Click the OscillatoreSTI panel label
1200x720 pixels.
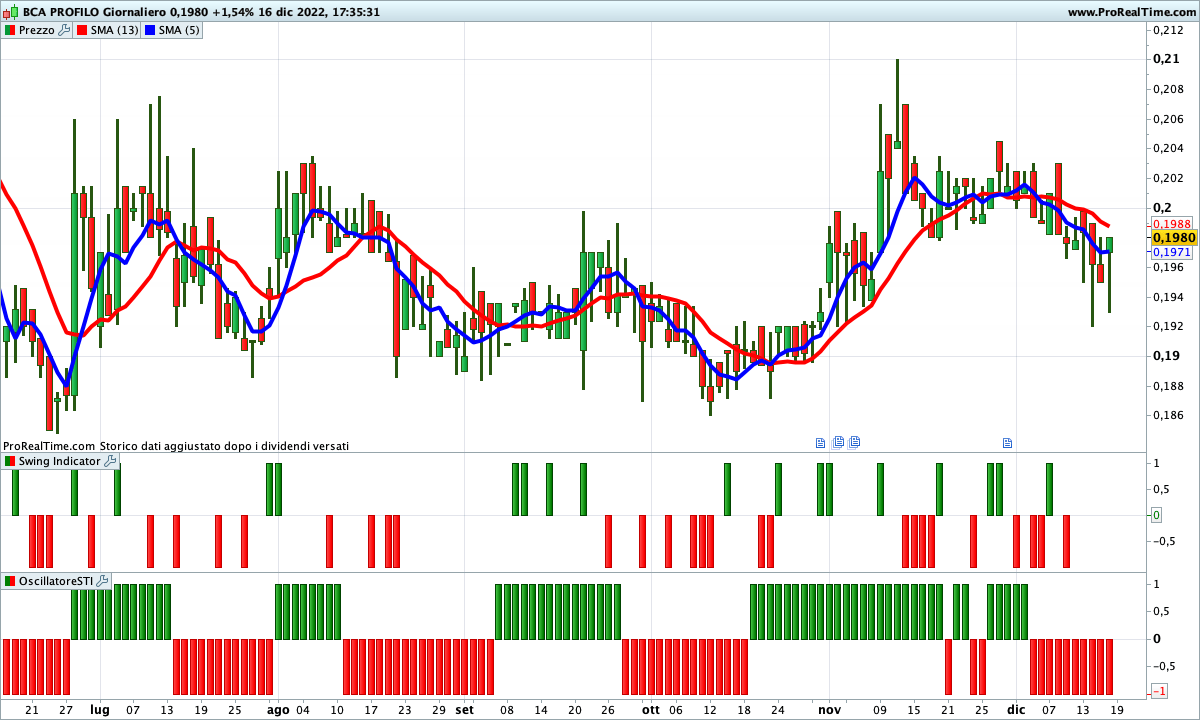coord(56,581)
